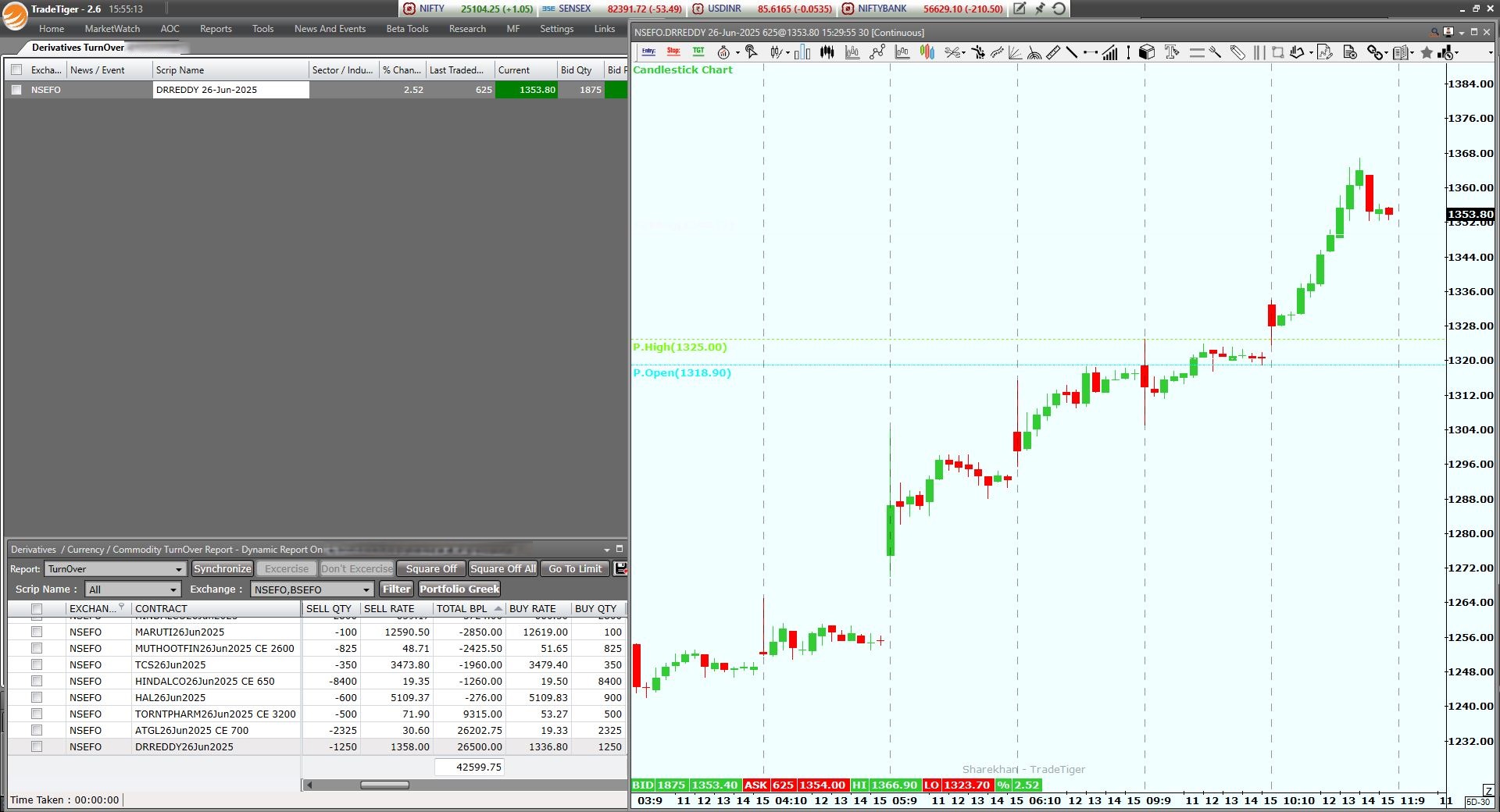The image size is (1500, 812).
Task: Tick the checkbox for HINDALCO26Jun2025 CE 650 row
Action: [36, 681]
